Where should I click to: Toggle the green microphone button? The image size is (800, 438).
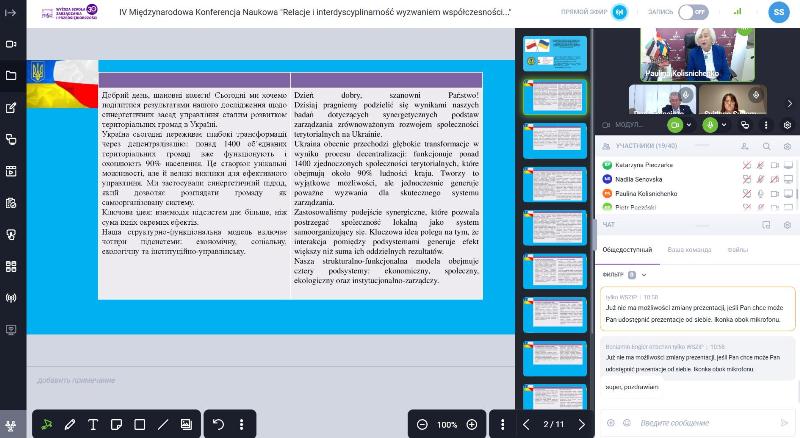click(x=710, y=125)
